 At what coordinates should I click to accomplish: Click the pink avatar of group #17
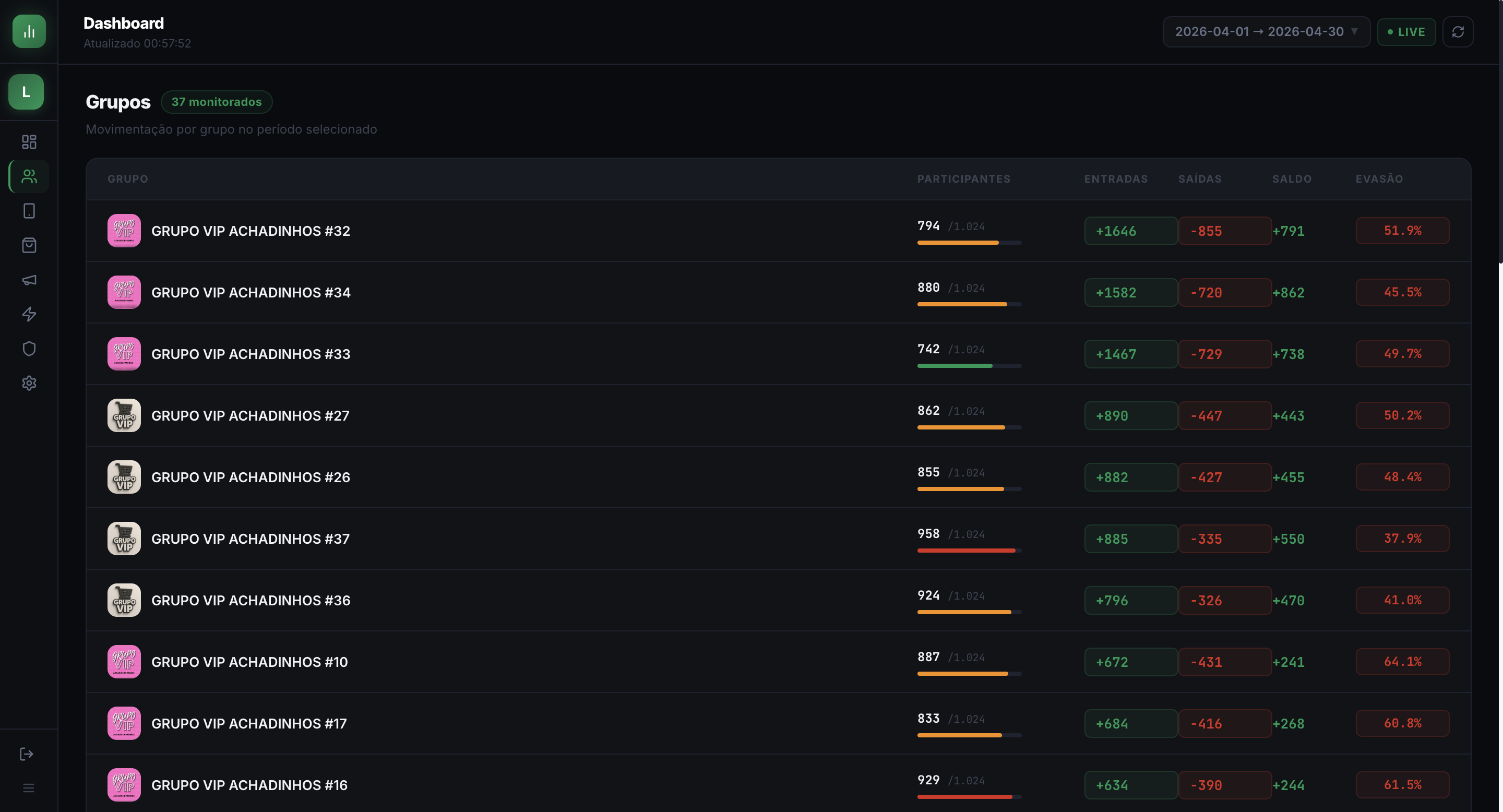124,723
